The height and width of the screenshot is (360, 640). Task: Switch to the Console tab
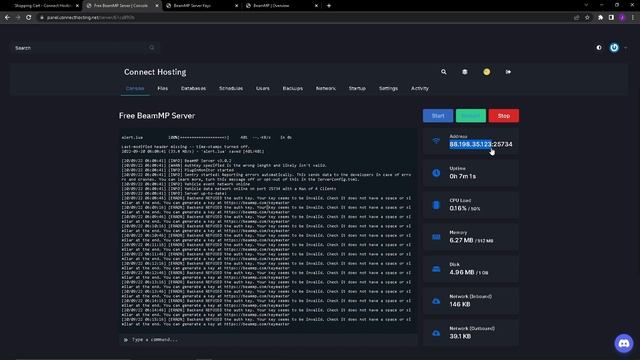click(135, 89)
